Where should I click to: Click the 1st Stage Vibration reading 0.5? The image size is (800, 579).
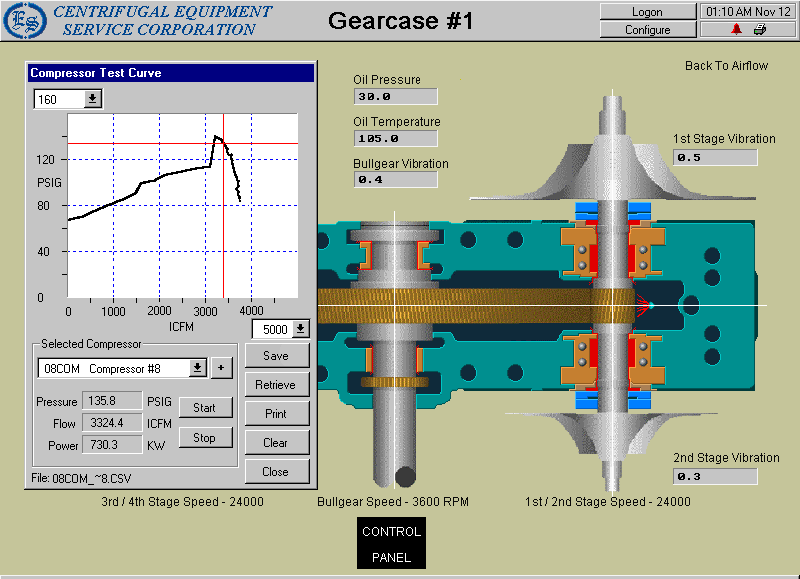715,158
